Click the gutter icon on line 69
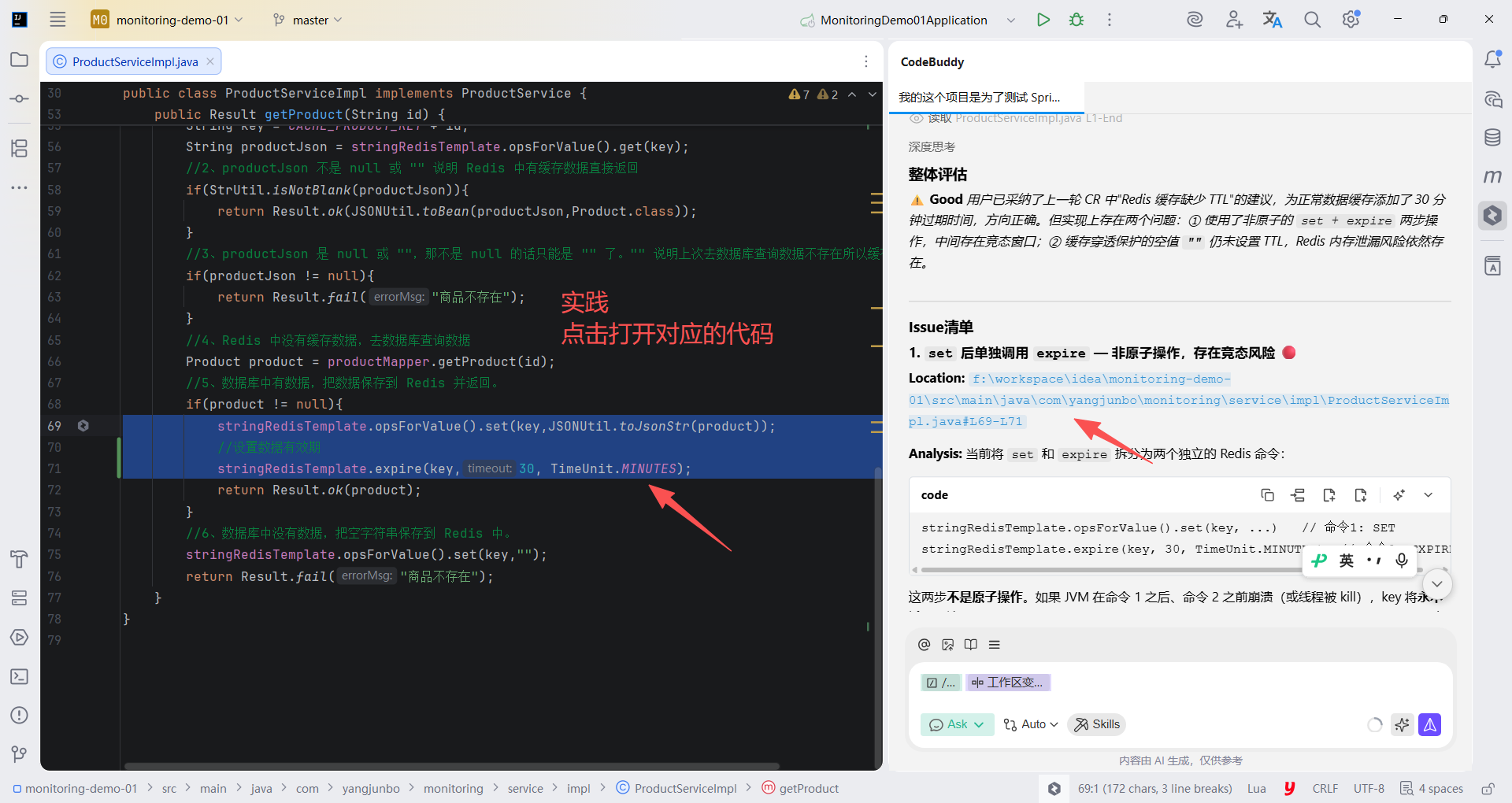 pyautogui.click(x=83, y=426)
